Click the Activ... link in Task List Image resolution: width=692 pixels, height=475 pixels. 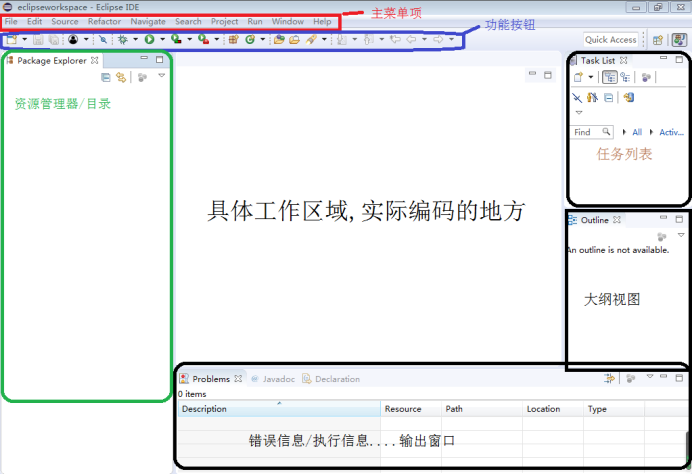pyautogui.click(x=671, y=132)
